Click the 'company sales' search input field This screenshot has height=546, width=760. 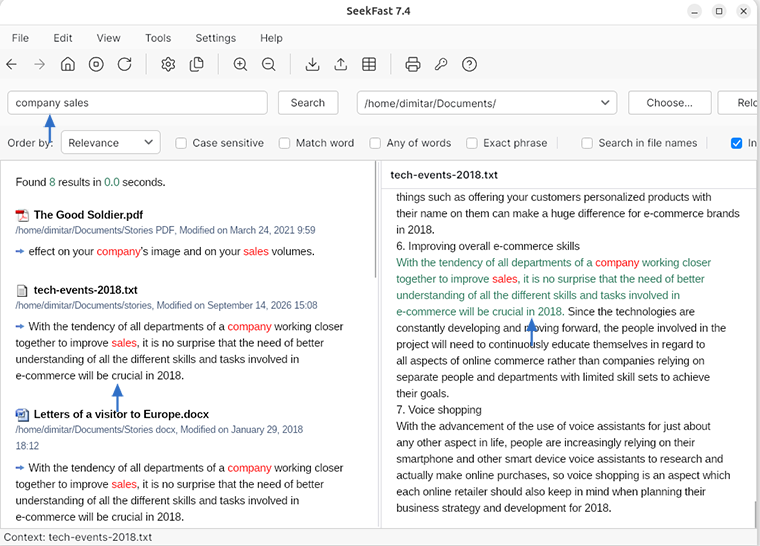pyautogui.click(x=137, y=103)
